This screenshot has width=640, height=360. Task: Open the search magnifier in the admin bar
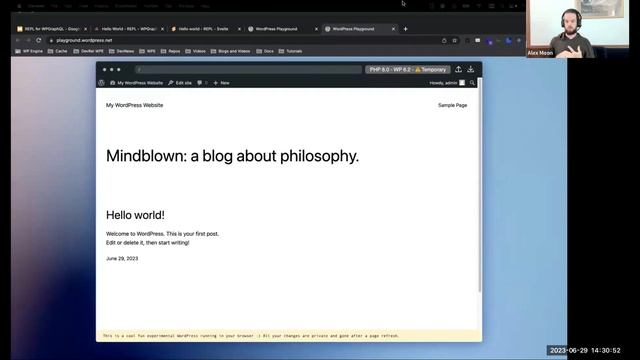(x=472, y=83)
